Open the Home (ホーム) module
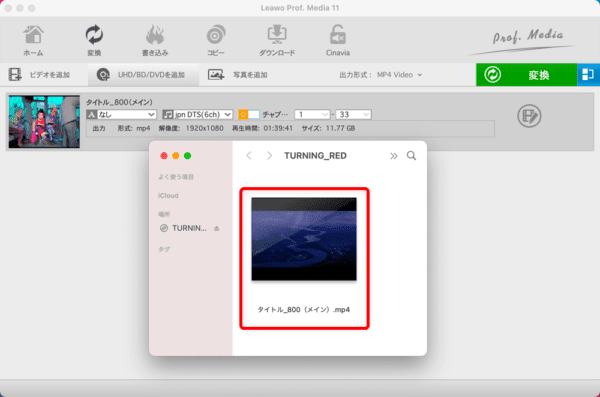600x397 pixels. (x=33, y=41)
